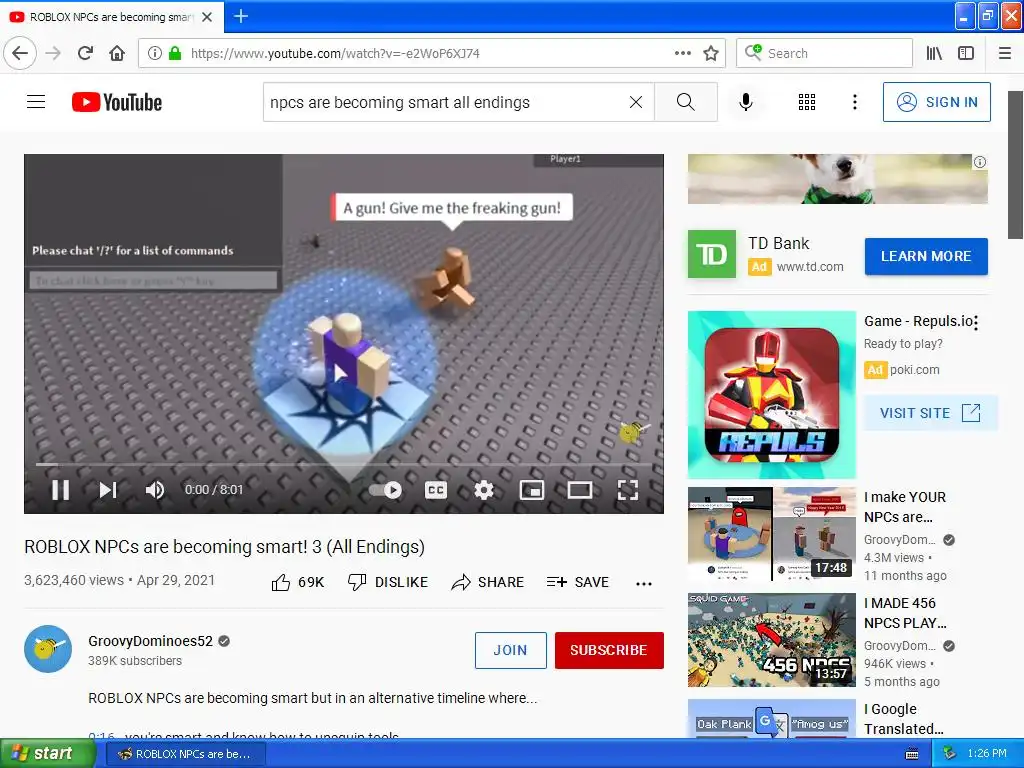Clear the YouTube search query X
Viewport: 1024px width, 768px height.
(x=635, y=102)
